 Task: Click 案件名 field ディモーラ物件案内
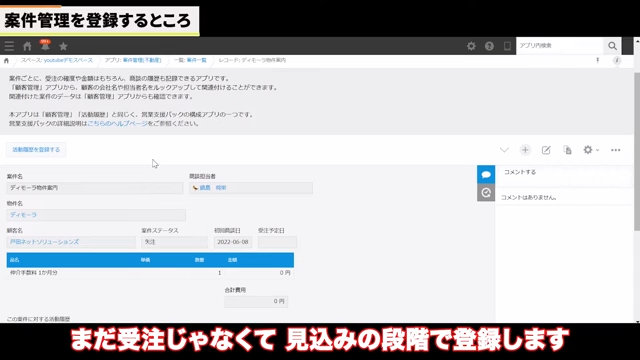point(95,188)
